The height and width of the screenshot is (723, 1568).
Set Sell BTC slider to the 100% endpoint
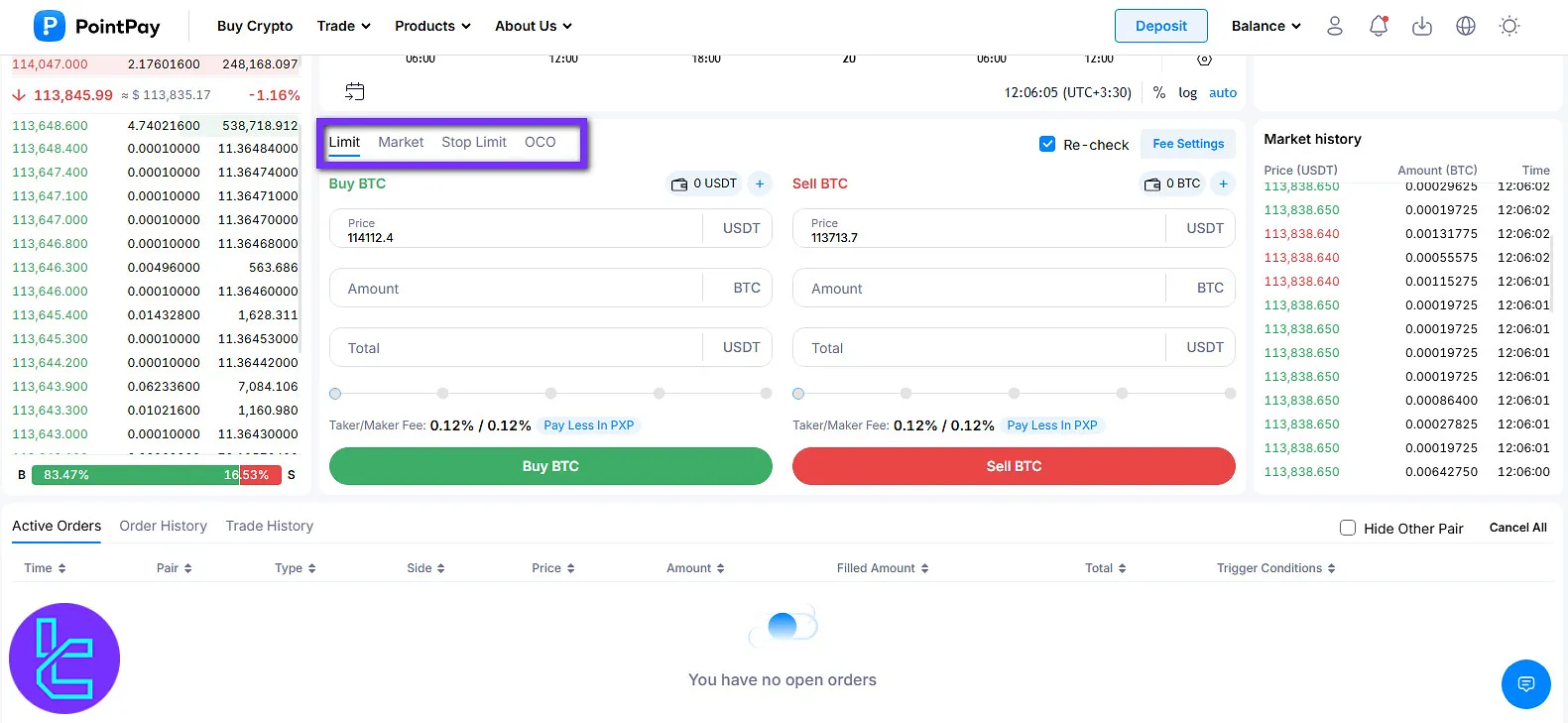[x=1230, y=394]
